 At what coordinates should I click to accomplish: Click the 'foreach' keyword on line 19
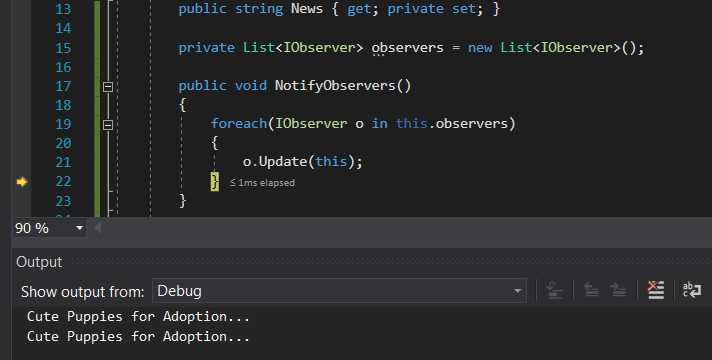click(x=239, y=123)
